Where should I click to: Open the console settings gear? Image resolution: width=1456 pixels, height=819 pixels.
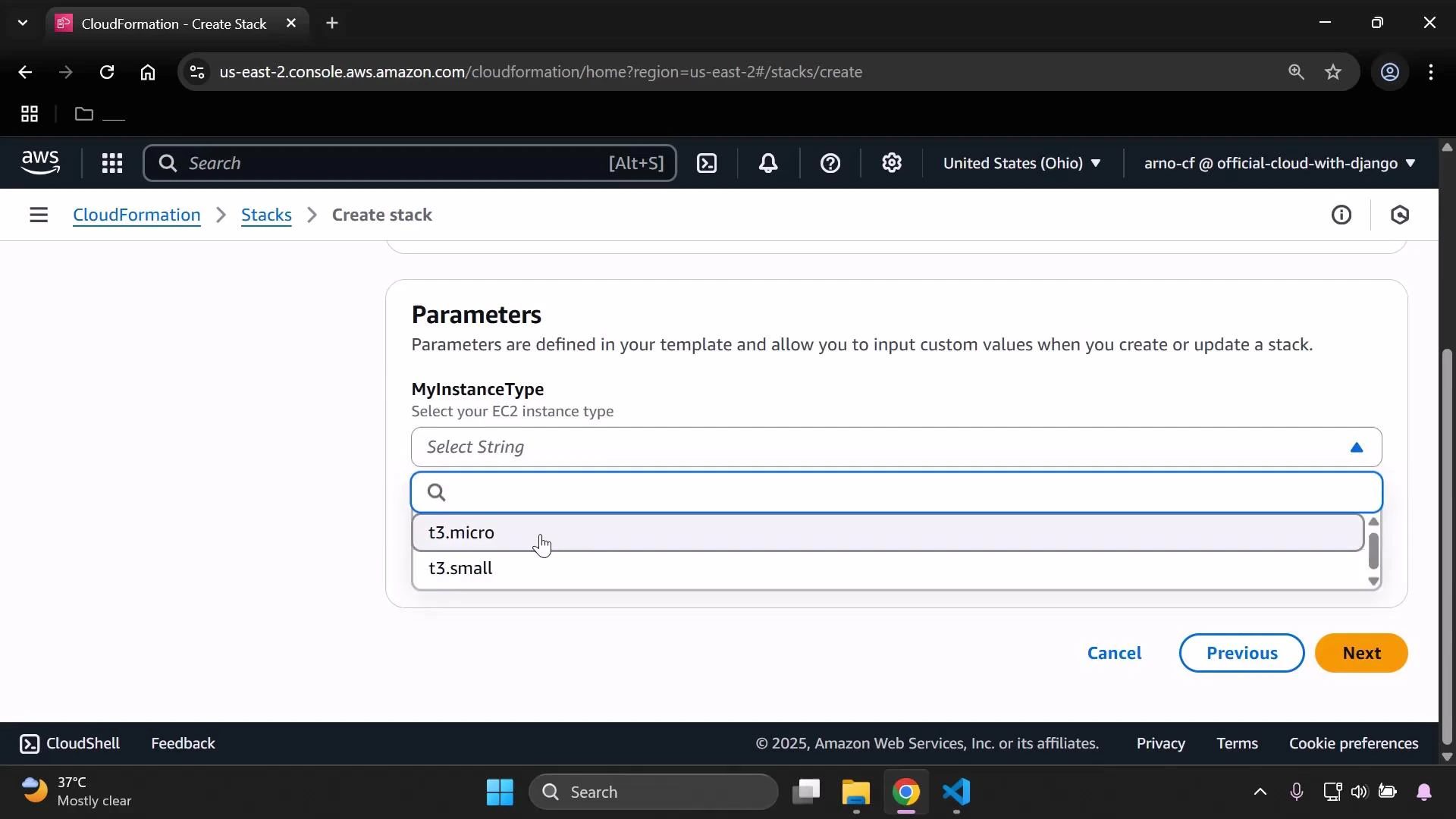pyautogui.click(x=892, y=163)
